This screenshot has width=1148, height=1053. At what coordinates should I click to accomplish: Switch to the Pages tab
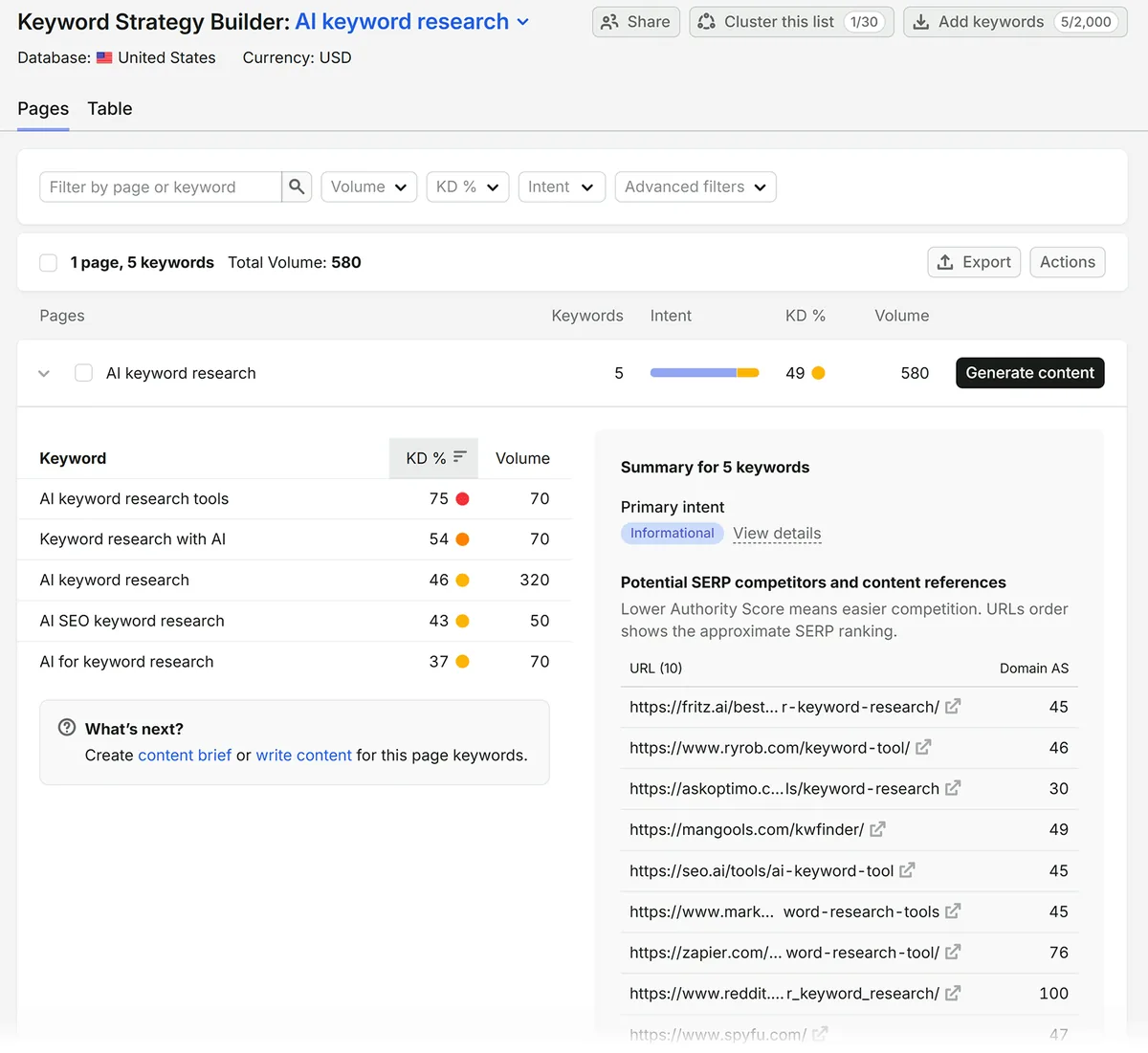tap(43, 109)
